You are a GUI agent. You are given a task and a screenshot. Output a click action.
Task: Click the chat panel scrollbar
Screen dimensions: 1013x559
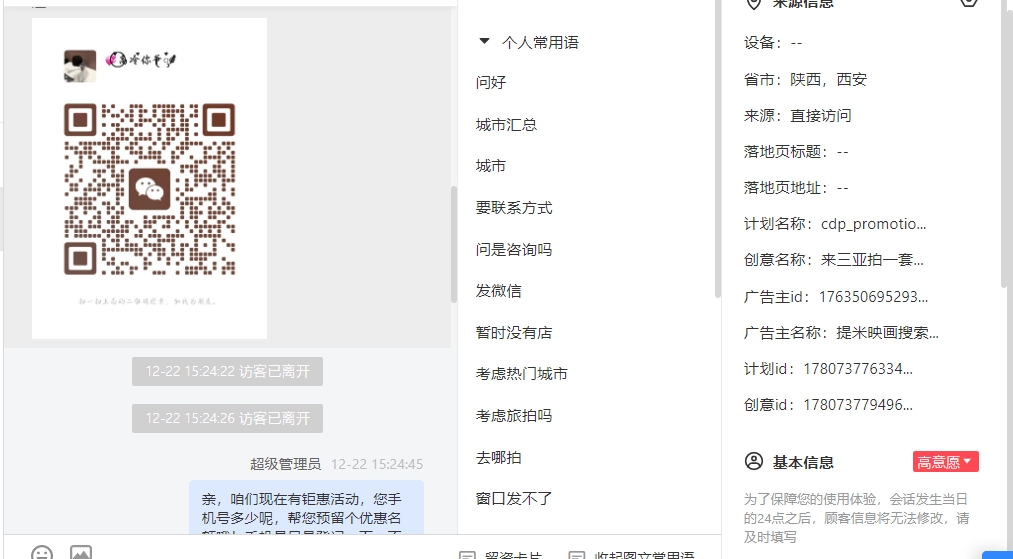coord(454,244)
